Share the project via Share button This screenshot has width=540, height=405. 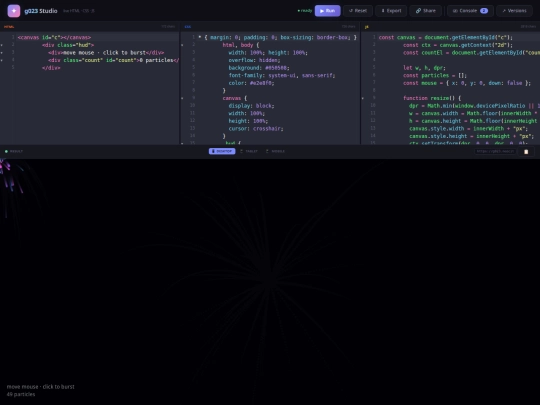pos(425,11)
